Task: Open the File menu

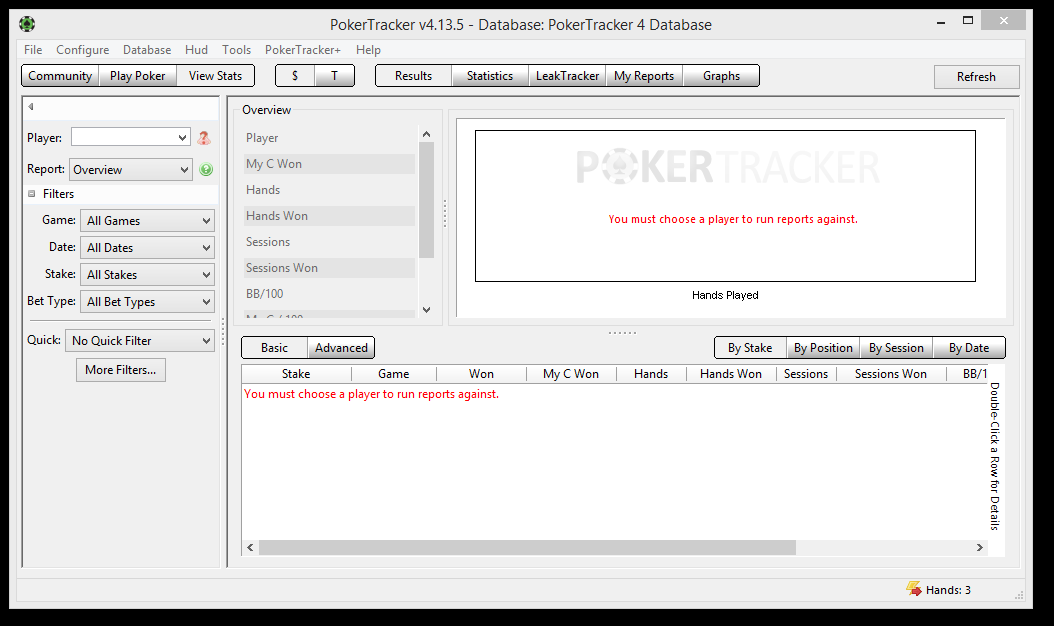Action: point(33,50)
